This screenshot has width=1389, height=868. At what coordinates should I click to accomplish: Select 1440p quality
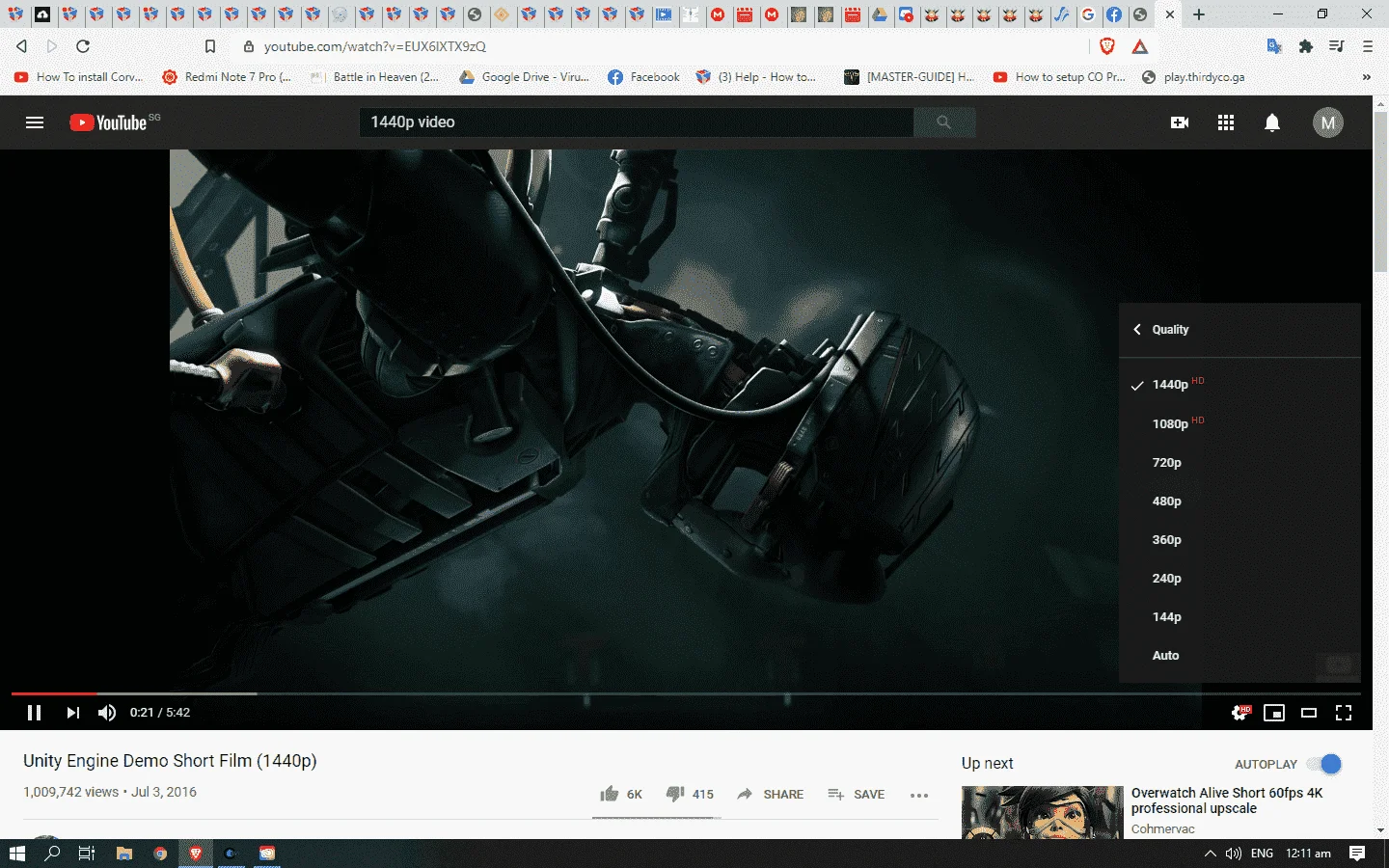1239,384
